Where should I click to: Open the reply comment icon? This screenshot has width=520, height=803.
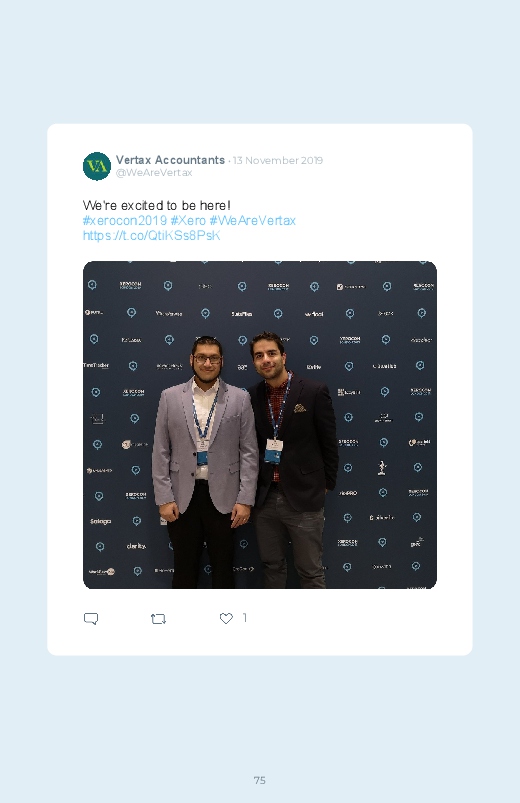91,619
